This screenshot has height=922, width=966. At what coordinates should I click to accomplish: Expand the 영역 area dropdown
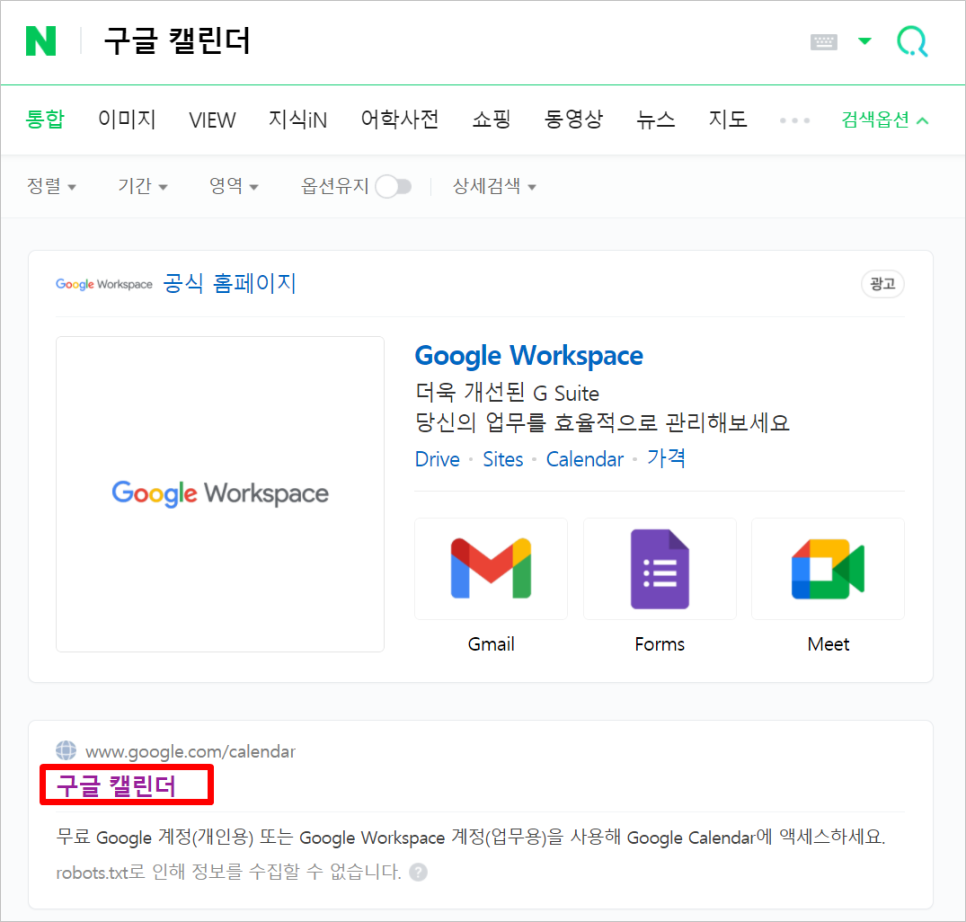(233, 186)
